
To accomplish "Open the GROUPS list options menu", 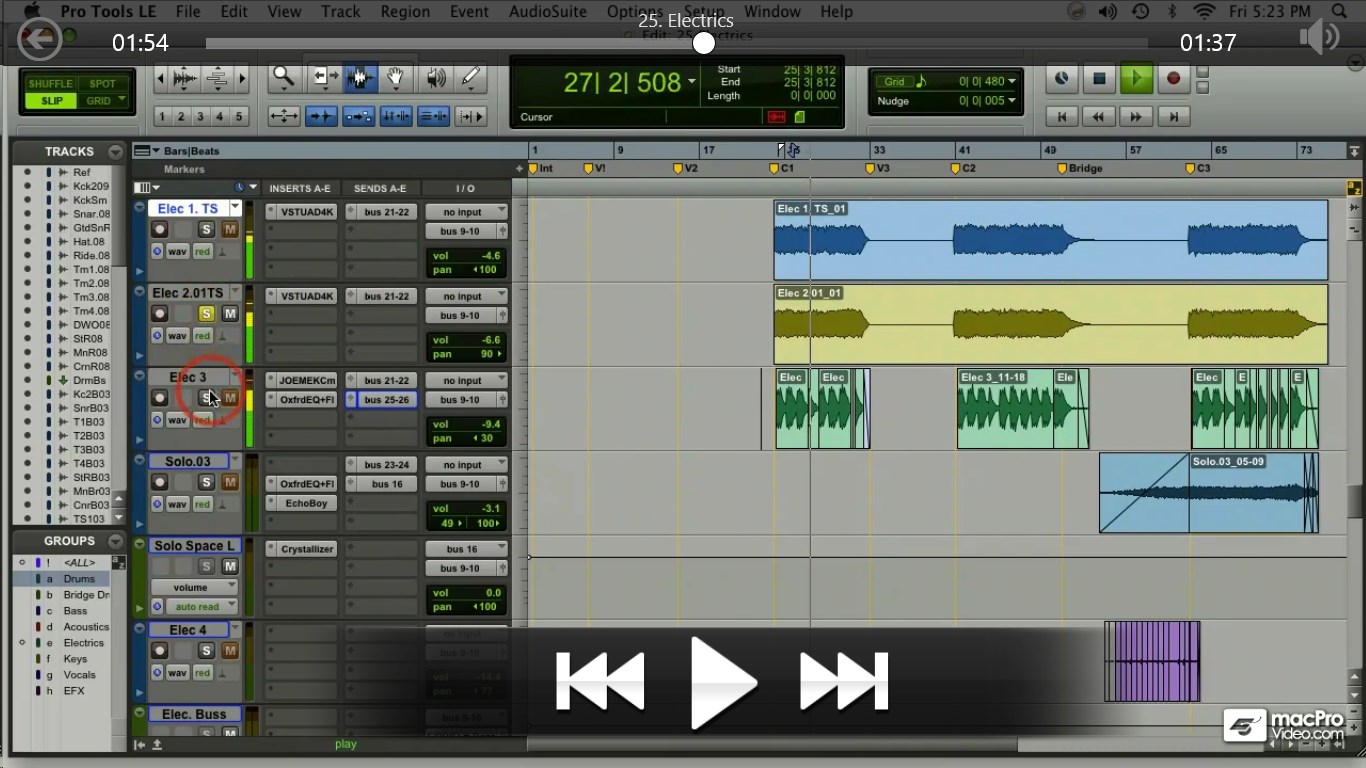I will [116, 541].
